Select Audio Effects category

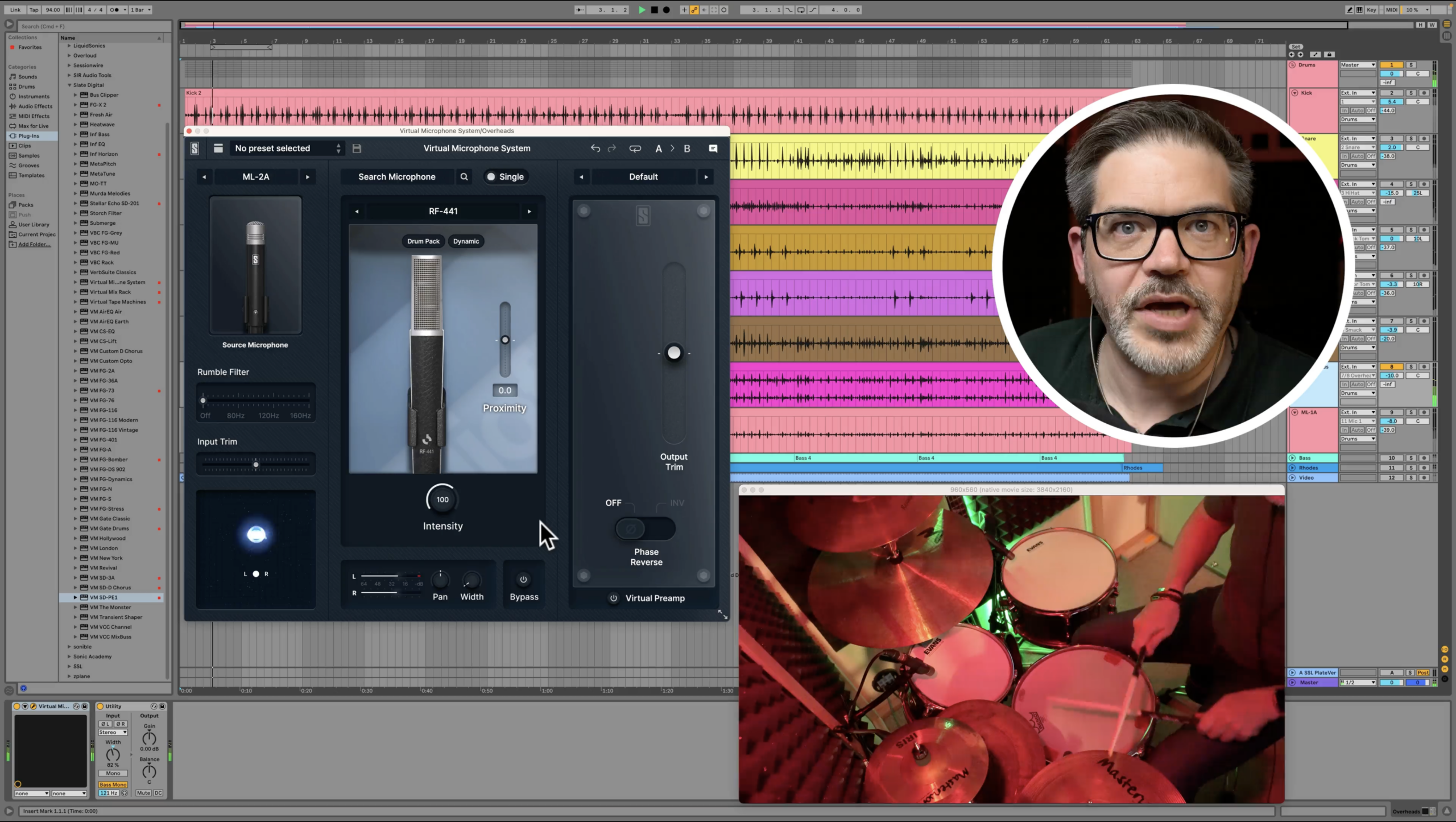pyautogui.click(x=35, y=106)
